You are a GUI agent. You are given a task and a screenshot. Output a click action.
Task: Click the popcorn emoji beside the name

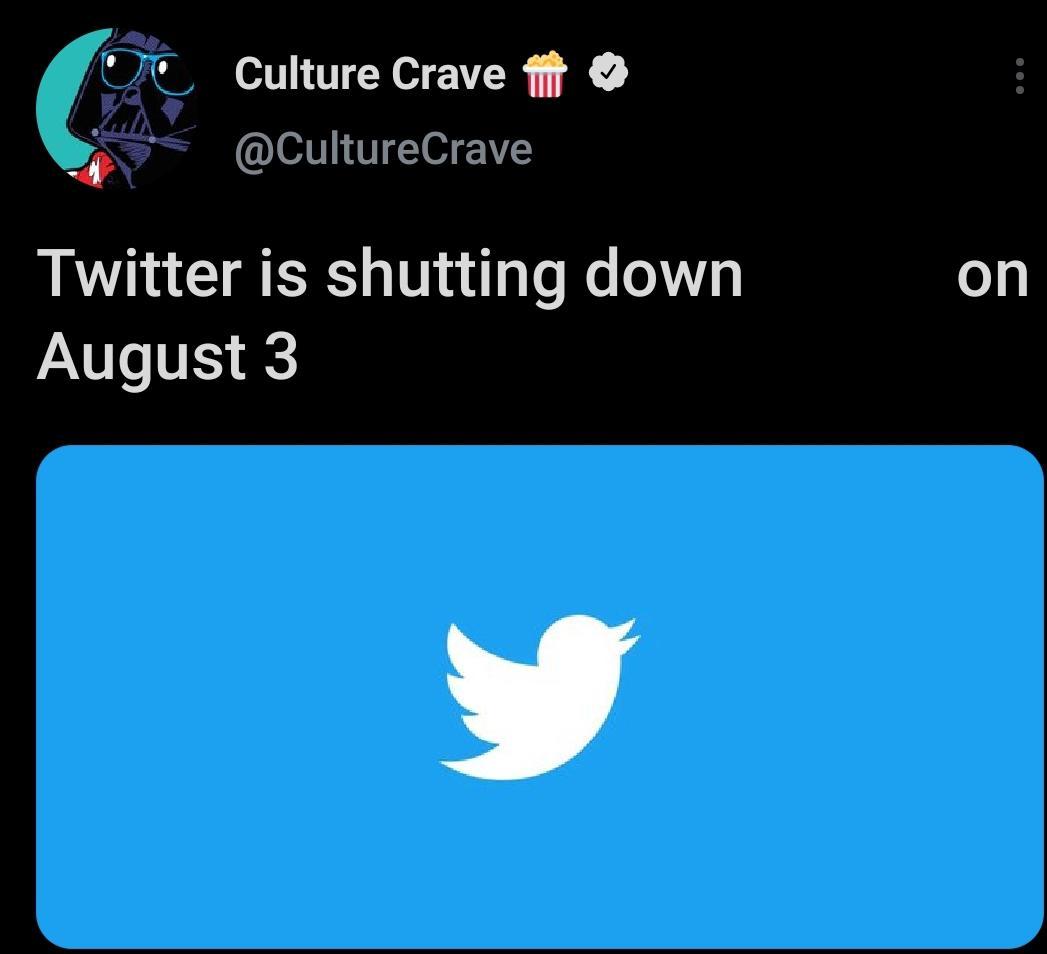coord(545,74)
